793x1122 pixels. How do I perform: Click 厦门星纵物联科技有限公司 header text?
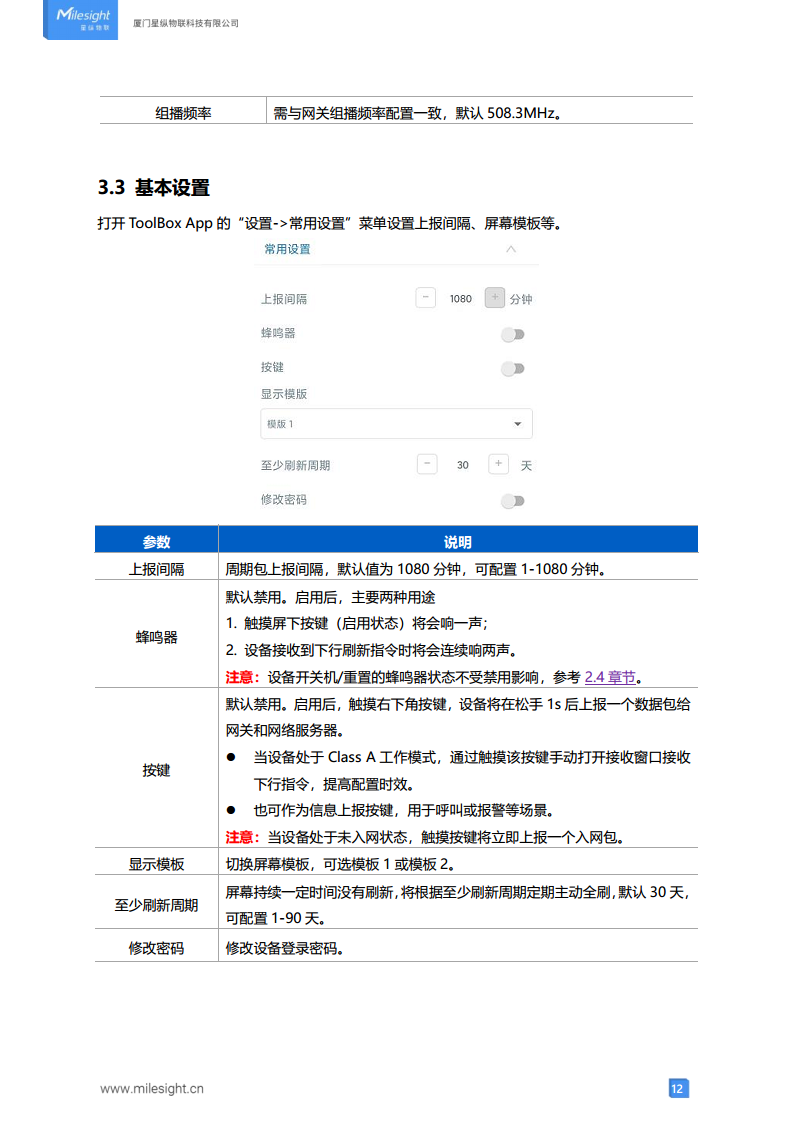coord(186,23)
